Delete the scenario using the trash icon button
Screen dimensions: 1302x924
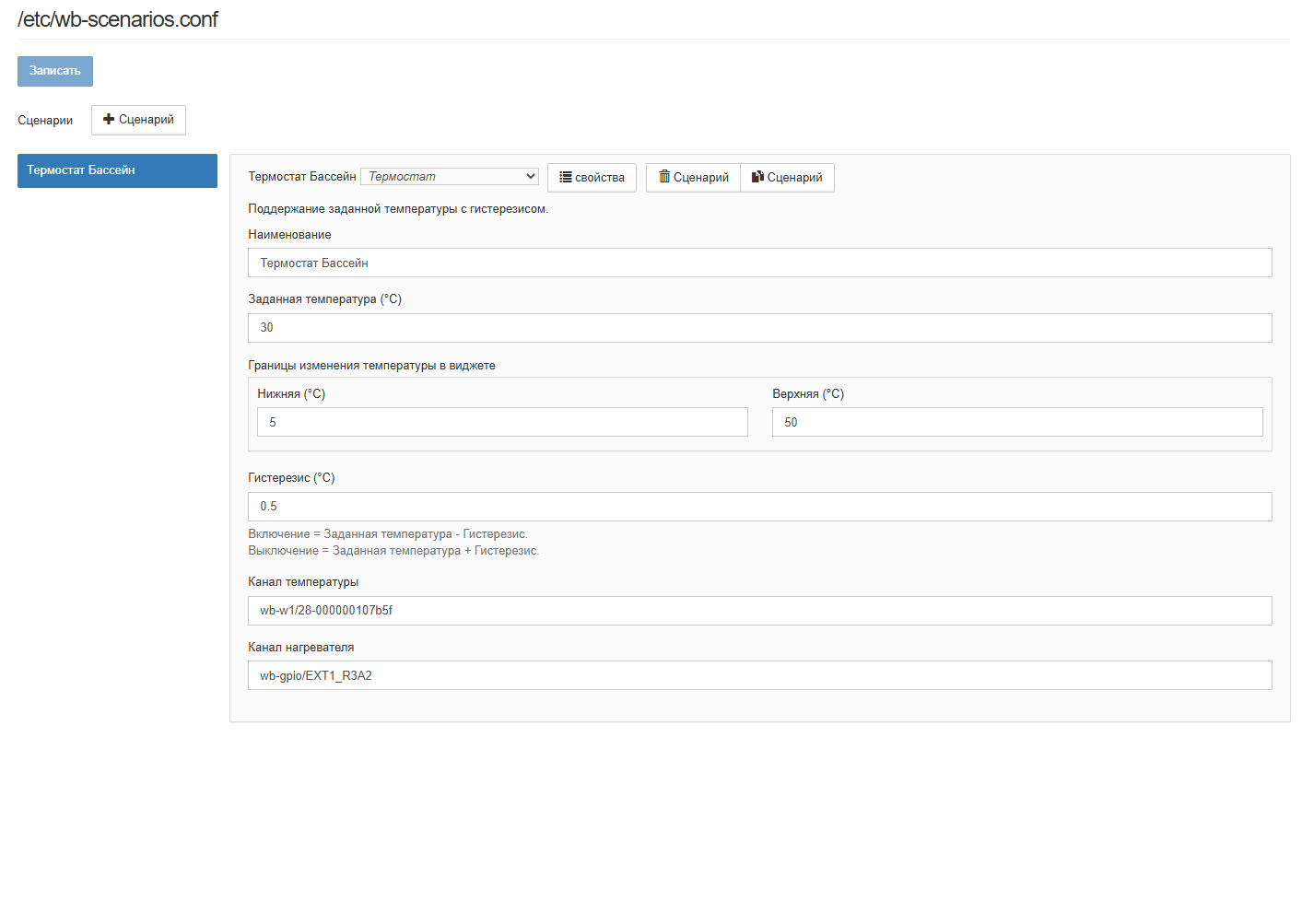pos(693,178)
